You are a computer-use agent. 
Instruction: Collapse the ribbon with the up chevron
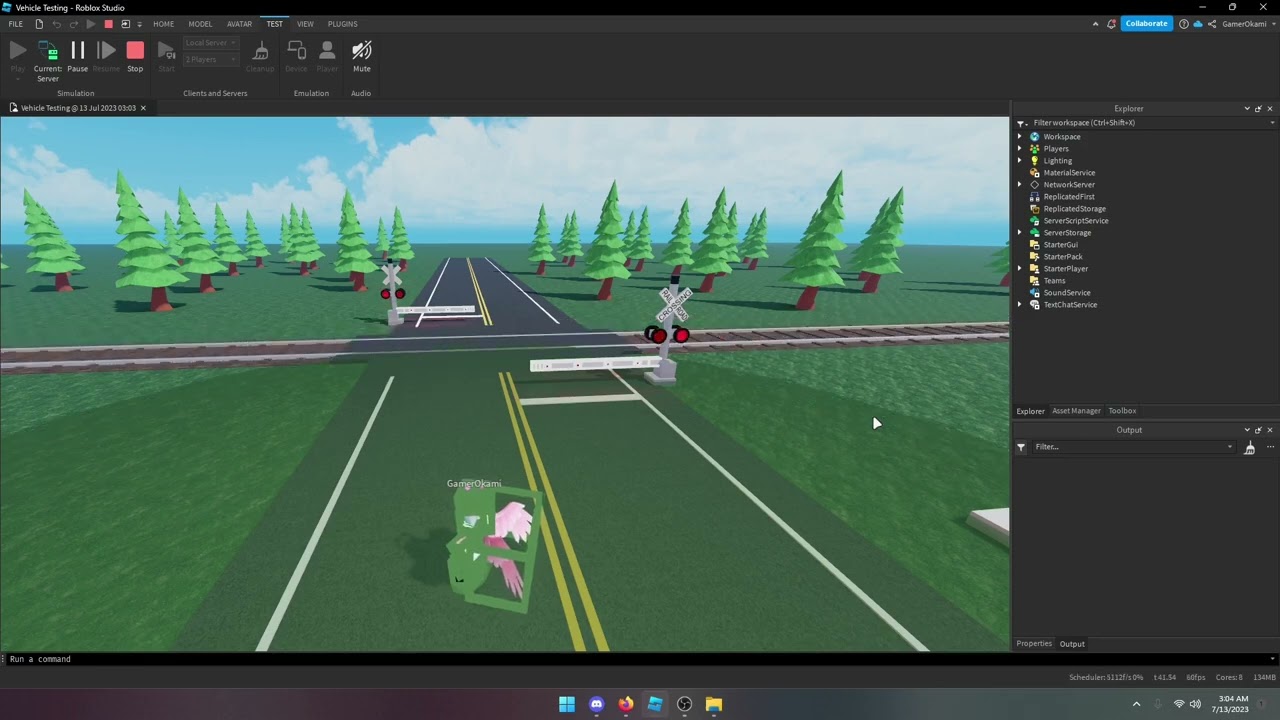pos(1095,24)
